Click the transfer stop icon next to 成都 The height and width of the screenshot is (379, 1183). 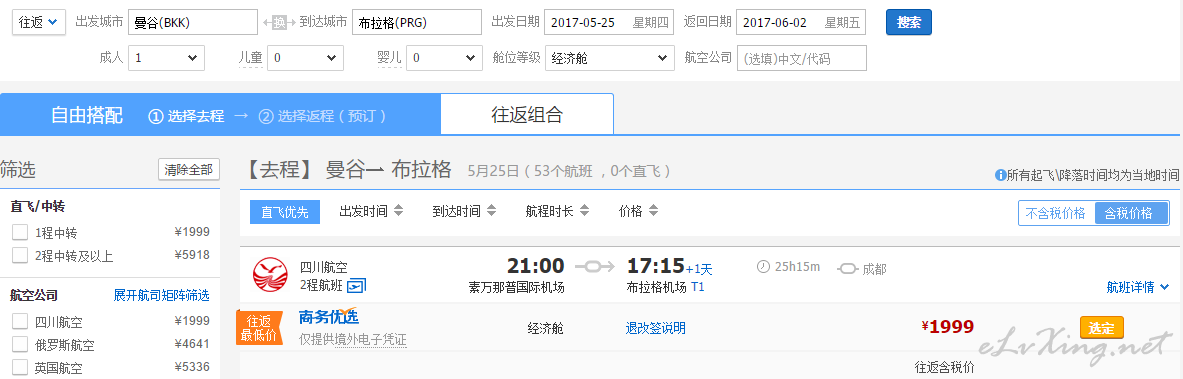click(x=849, y=267)
